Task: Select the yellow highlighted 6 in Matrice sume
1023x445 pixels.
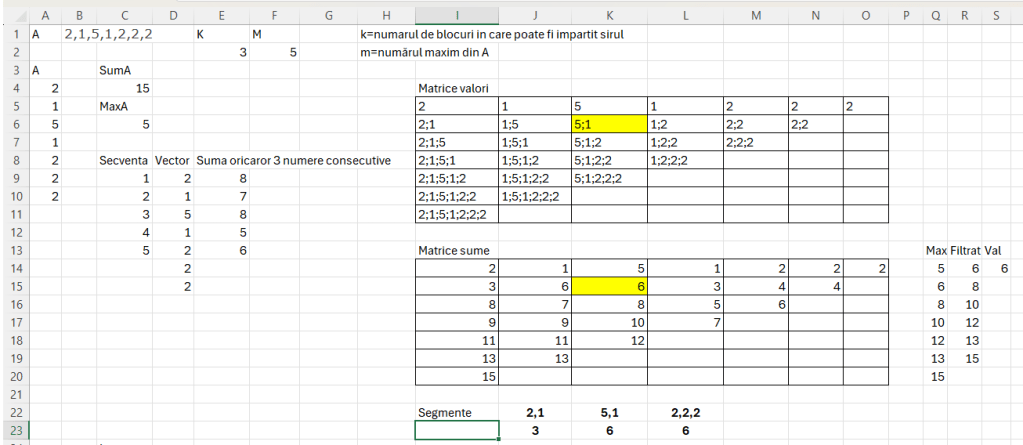Action: [x=609, y=286]
